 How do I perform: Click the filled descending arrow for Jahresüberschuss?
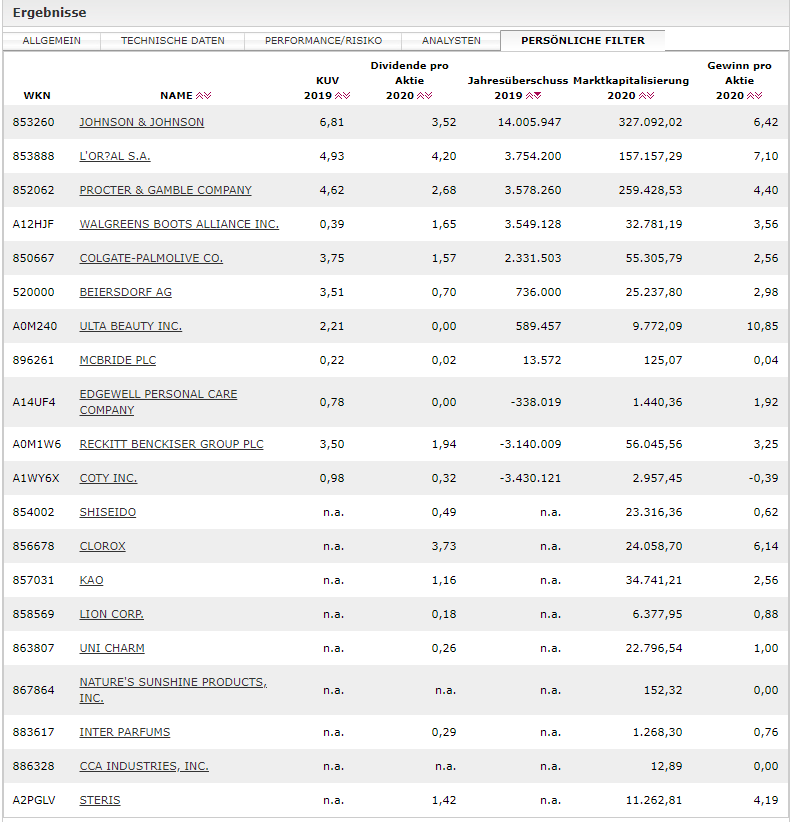click(x=537, y=95)
